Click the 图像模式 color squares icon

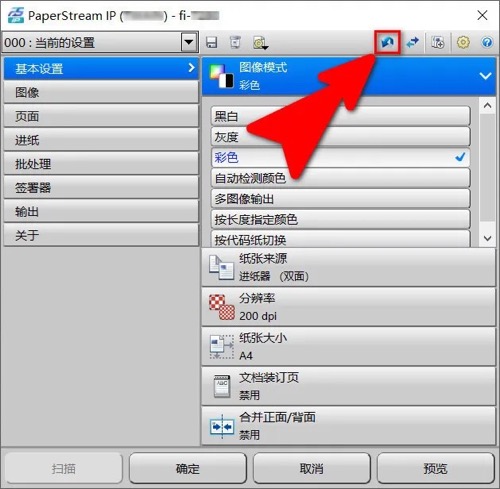point(221,76)
